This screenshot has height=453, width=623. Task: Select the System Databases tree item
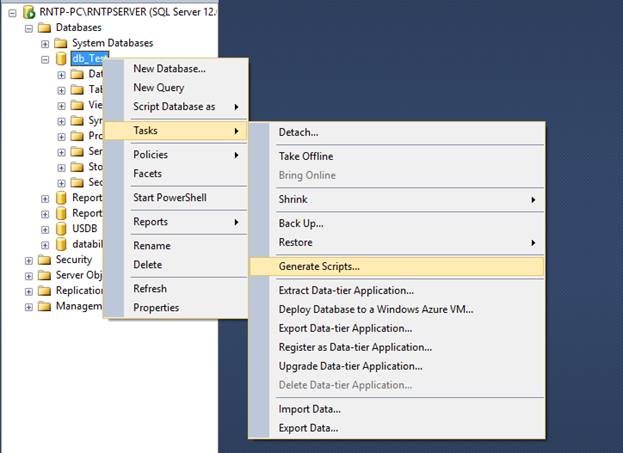click(x=112, y=43)
